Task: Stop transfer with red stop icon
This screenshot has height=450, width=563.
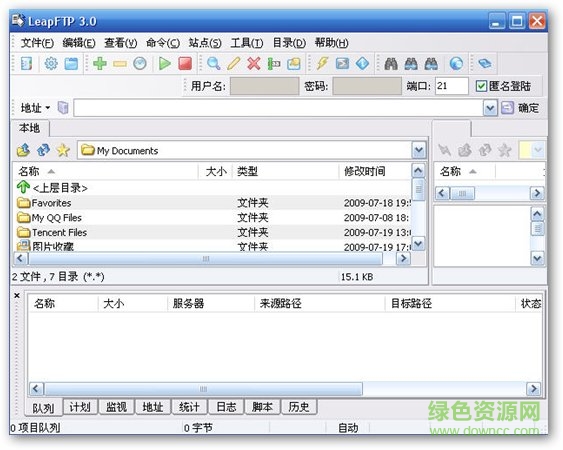Action: tap(185, 64)
